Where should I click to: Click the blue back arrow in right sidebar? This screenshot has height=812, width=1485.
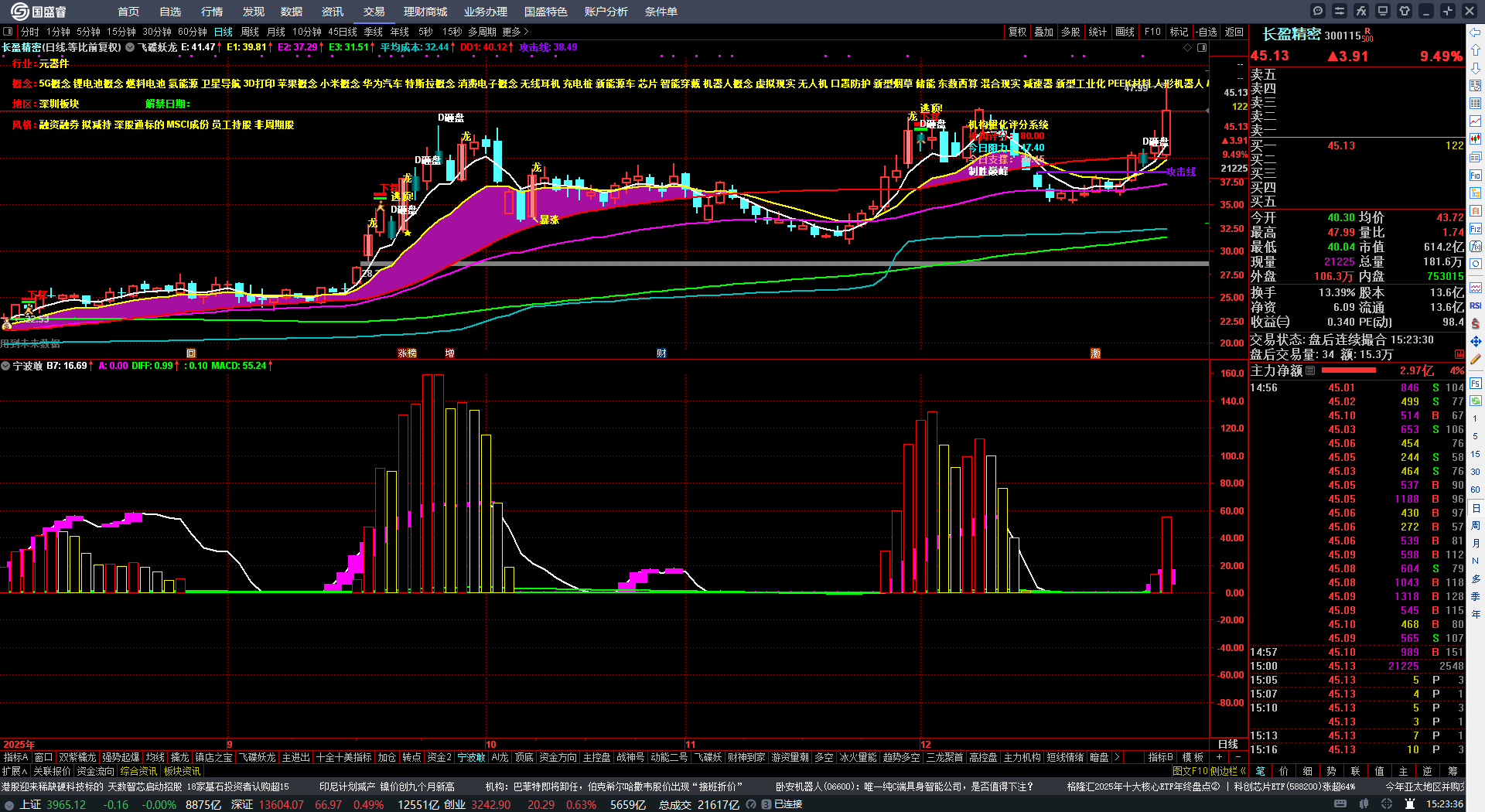tap(1476, 32)
